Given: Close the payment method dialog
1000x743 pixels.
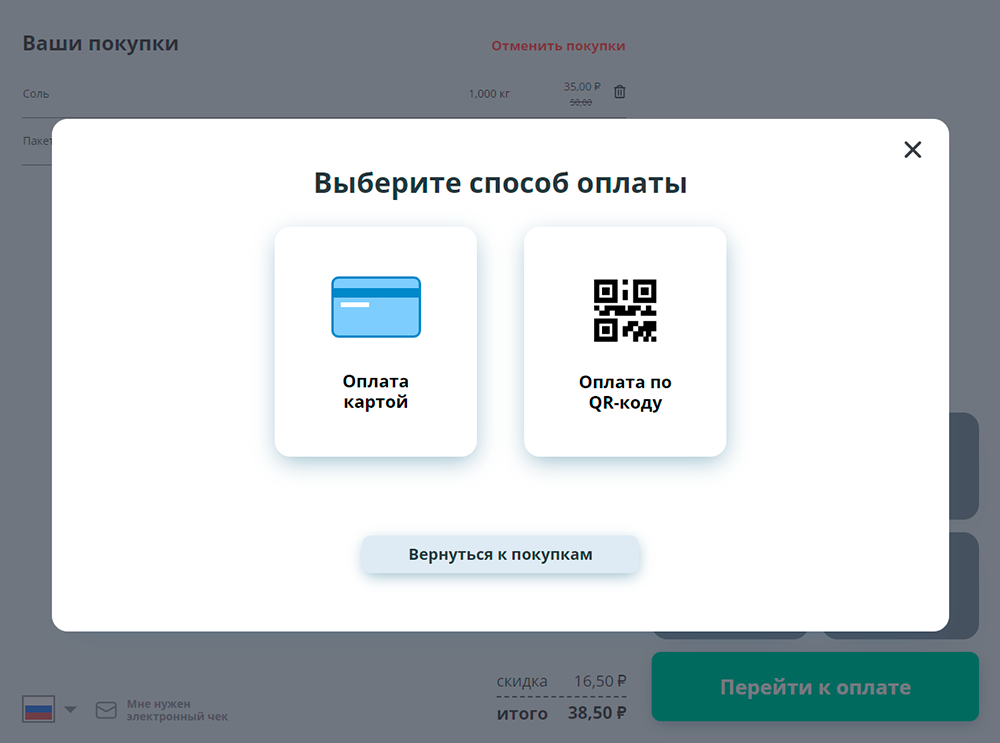Looking at the screenshot, I should [x=913, y=150].
